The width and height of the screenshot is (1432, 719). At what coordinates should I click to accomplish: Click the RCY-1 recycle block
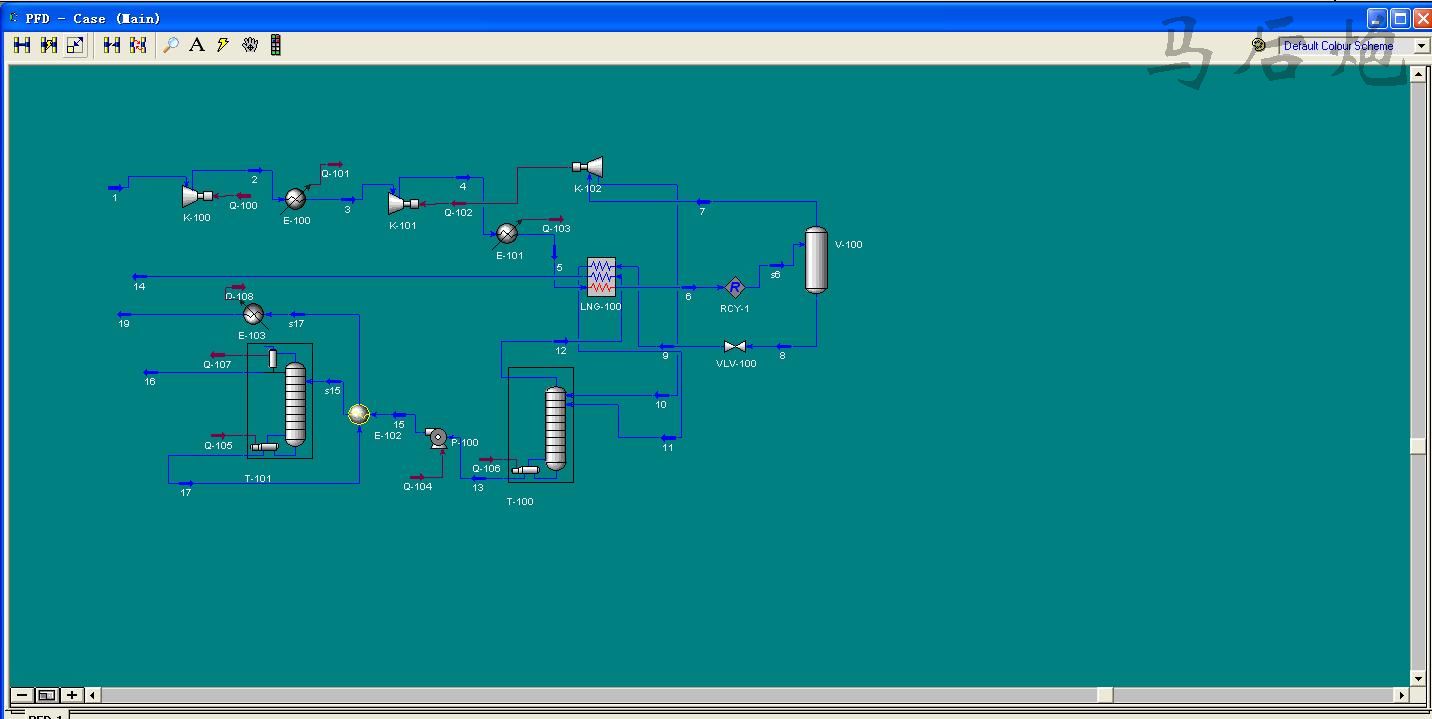(735, 288)
